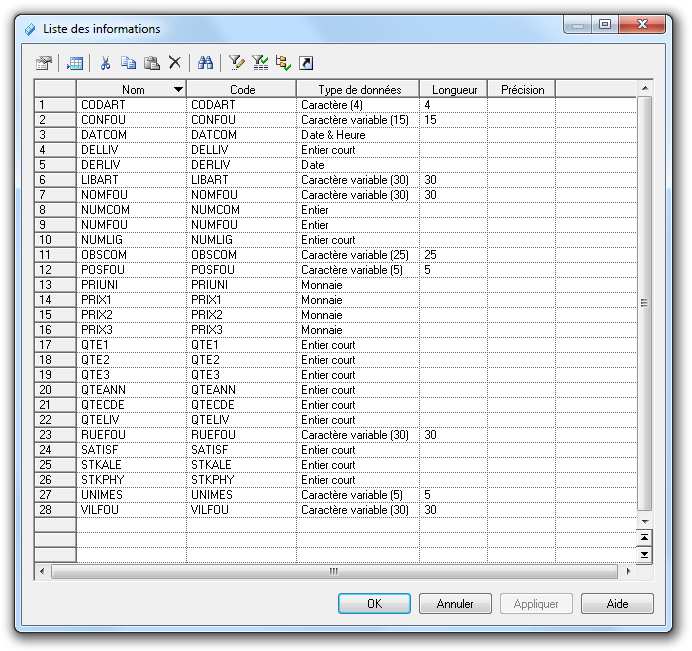Click the Code column header
Screen dimensions: 692x651
[x=241, y=90]
